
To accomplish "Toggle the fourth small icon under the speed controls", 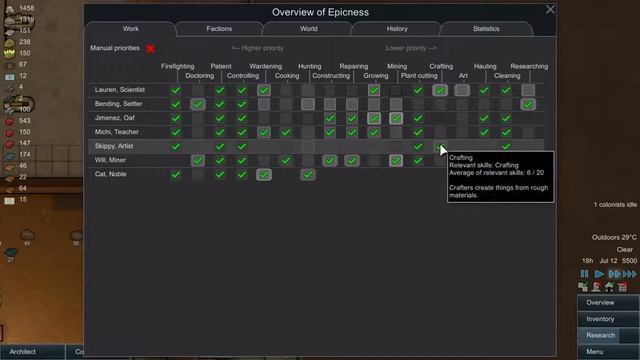I will [622, 287].
